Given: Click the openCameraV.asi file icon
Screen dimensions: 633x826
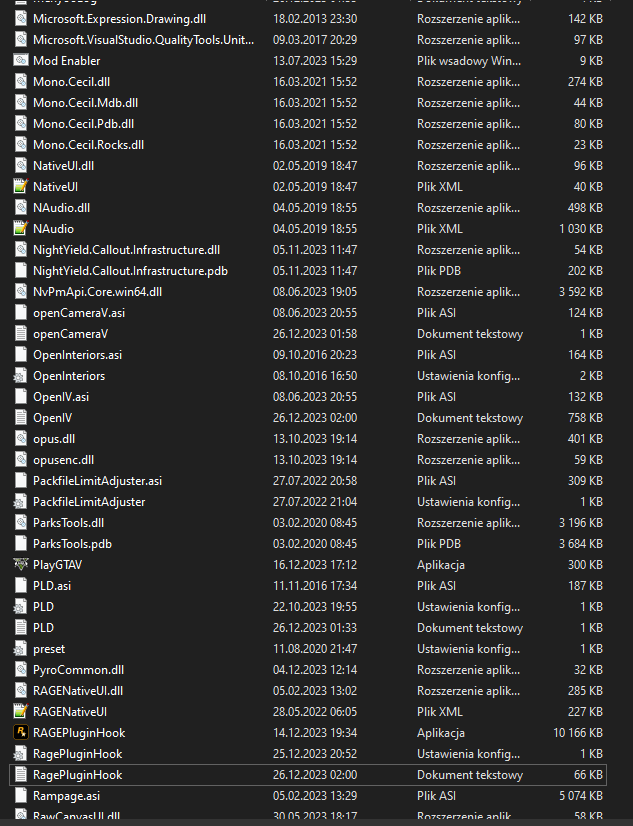Looking at the screenshot, I should [x=21, y=312].
